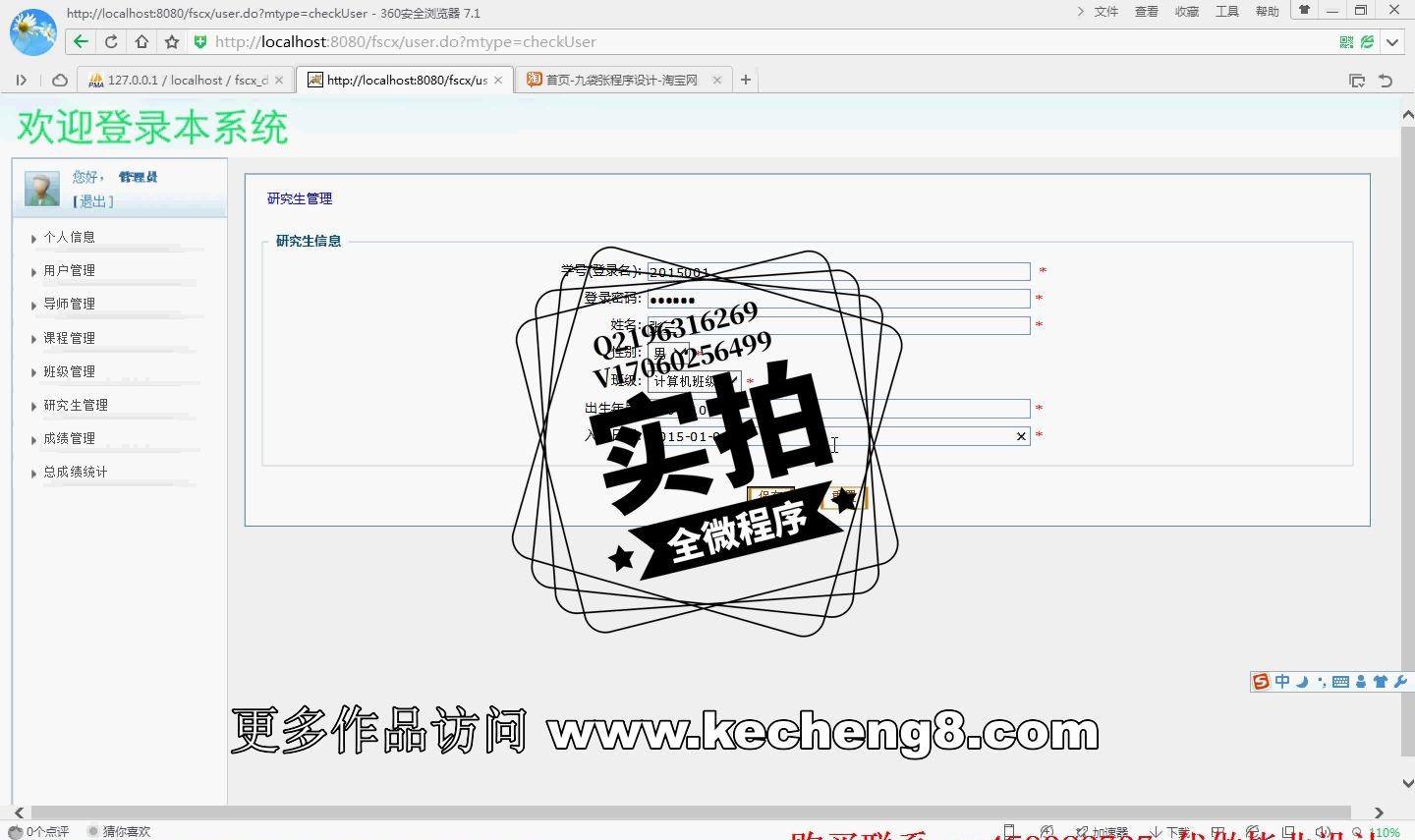The width and height of the screenshot is (1415, 840).
Task: Open the 班级 class dropdown
Action: (694, 381)
